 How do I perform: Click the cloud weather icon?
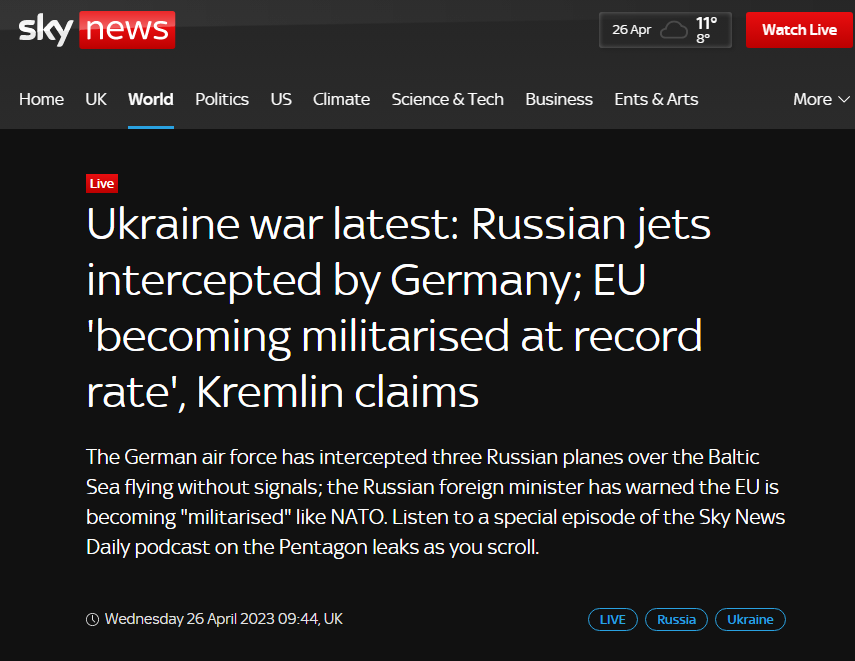674,30
